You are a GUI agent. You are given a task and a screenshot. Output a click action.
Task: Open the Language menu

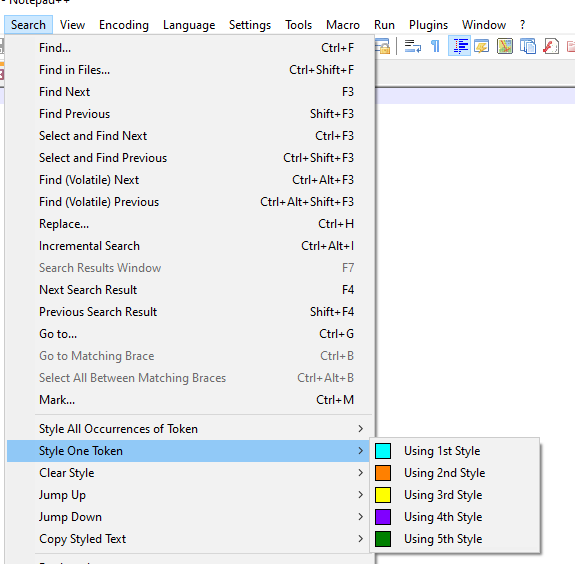tap(189, 25)
